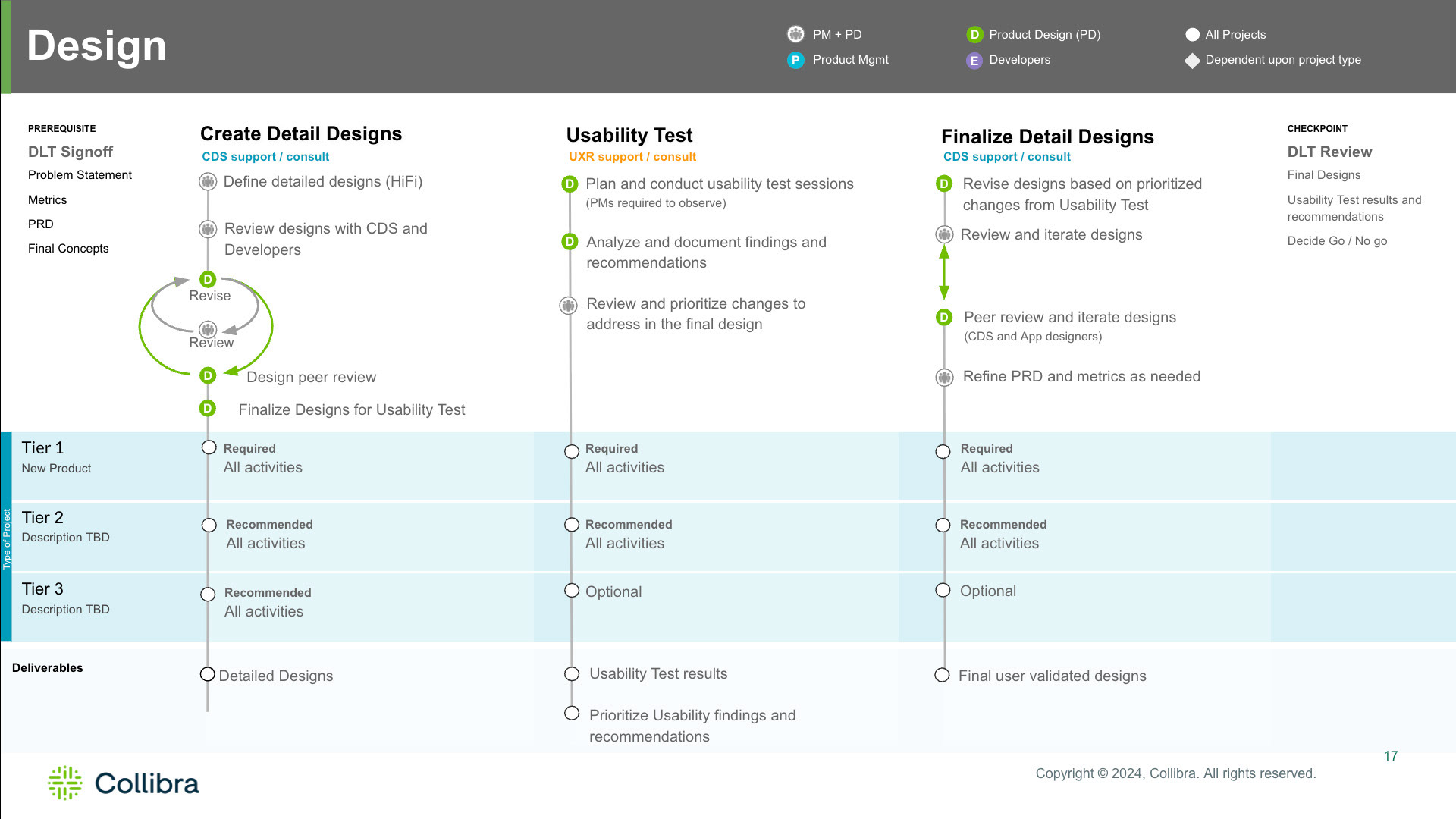Click the blue Product Mgmt legend icon
The height and width of the screenshot is (819, 1456).
pos(795,60)
